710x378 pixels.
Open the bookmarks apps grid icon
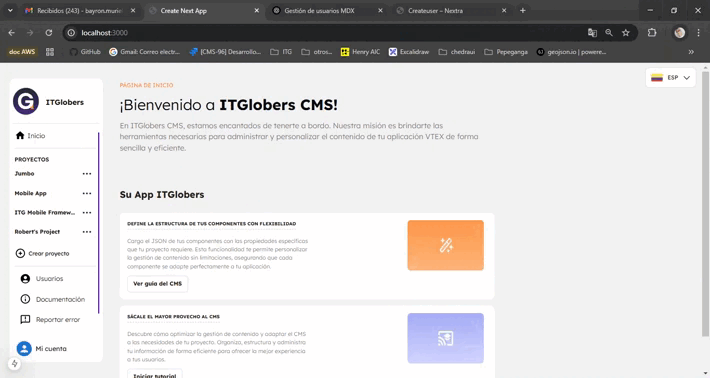pos(50,52)
